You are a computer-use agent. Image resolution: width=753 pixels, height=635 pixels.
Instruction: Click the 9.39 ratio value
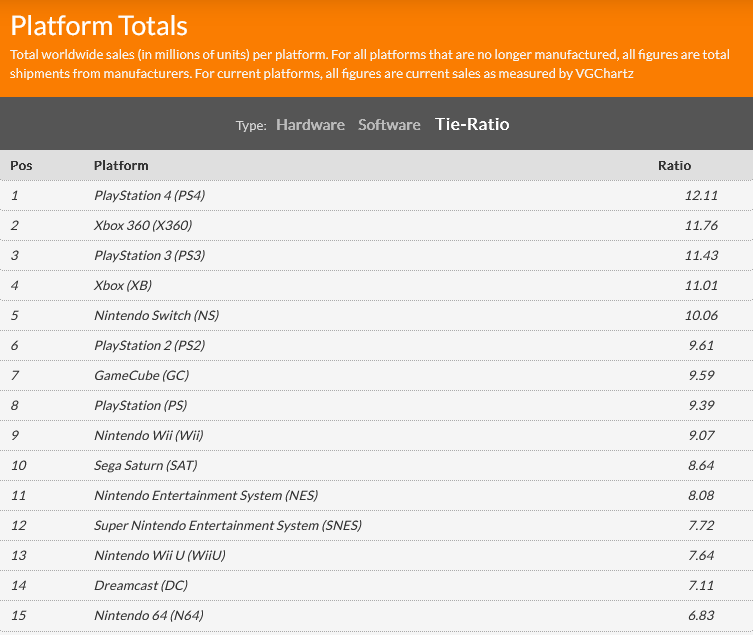(x=701, y=405)
